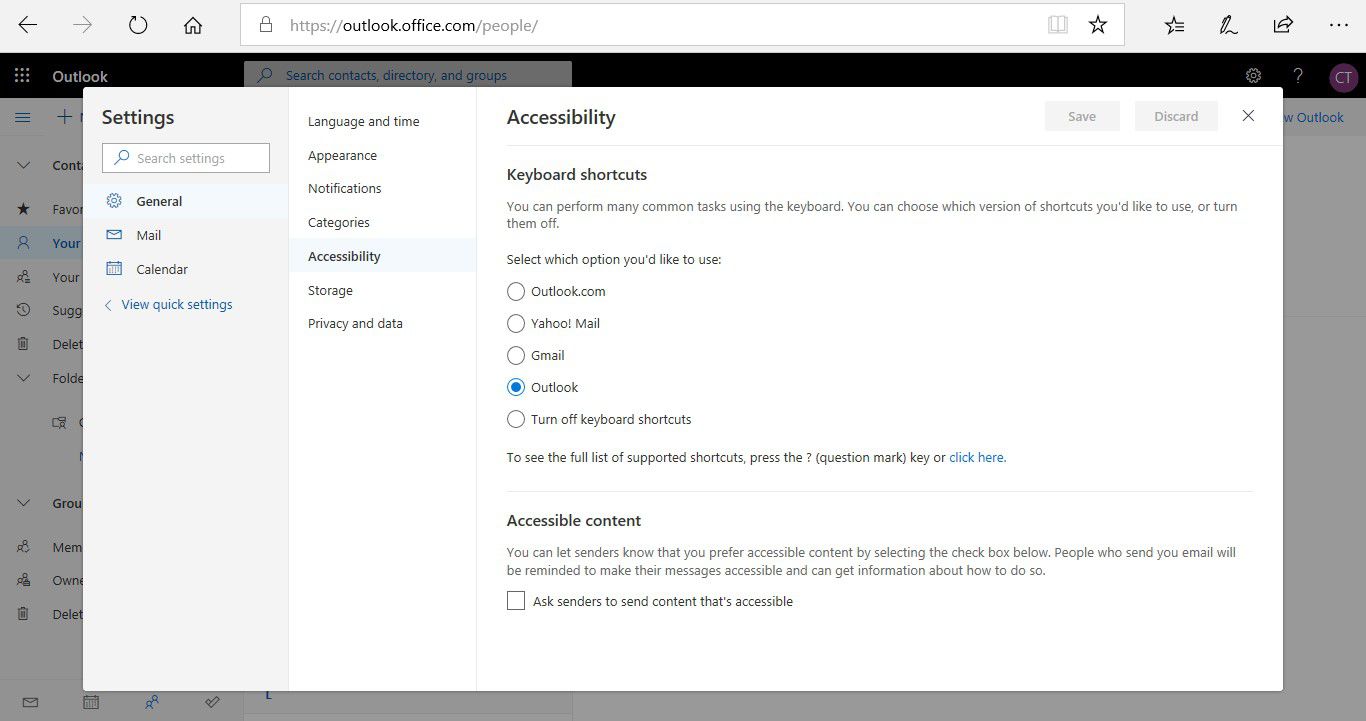Select General settings category
This screenshot has height=721, width=1366.
pyautogui.click(x=186, y=201)
